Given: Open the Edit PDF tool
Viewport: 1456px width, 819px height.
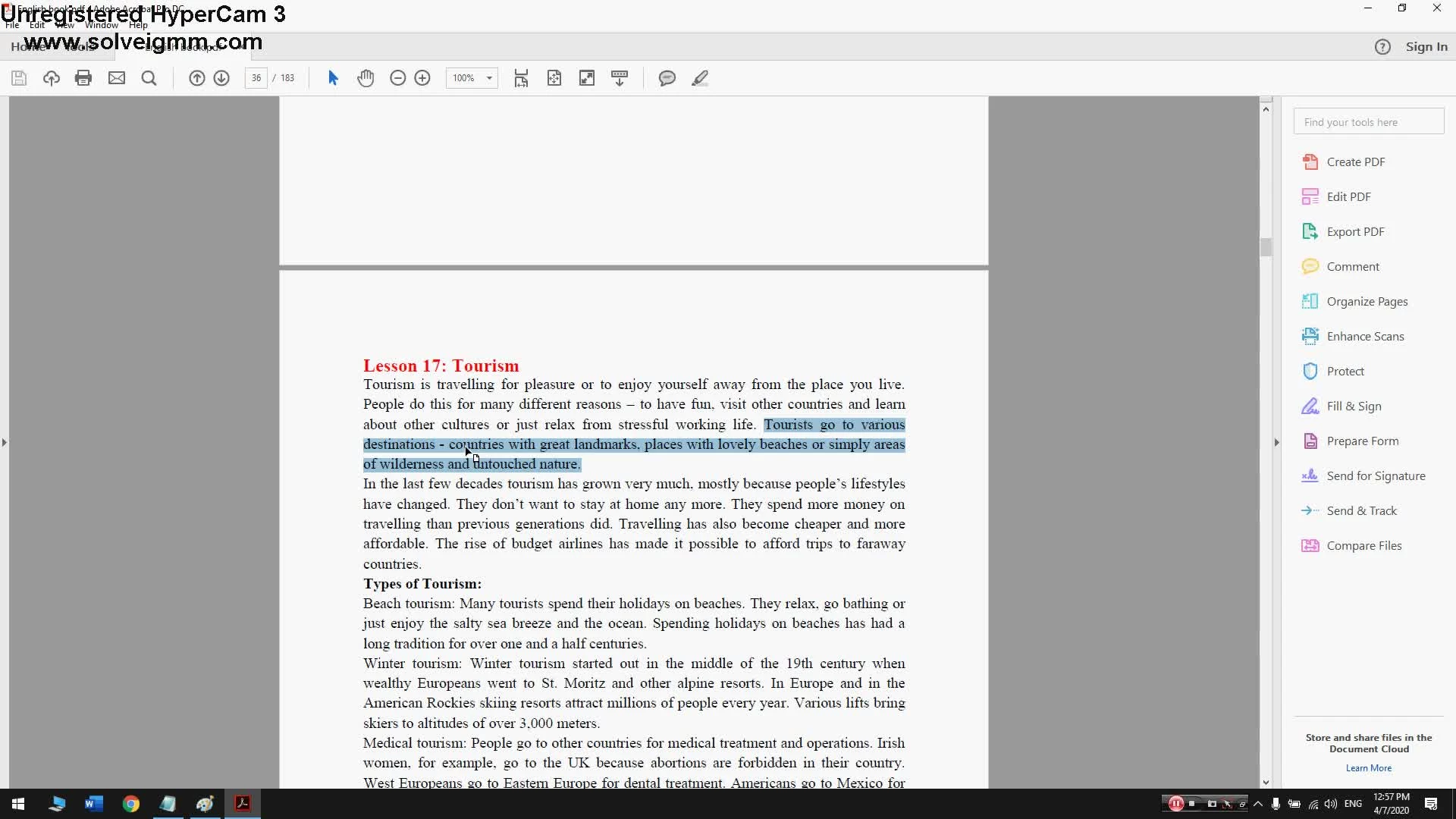Looking at the screenshot, I should 1337,197.
